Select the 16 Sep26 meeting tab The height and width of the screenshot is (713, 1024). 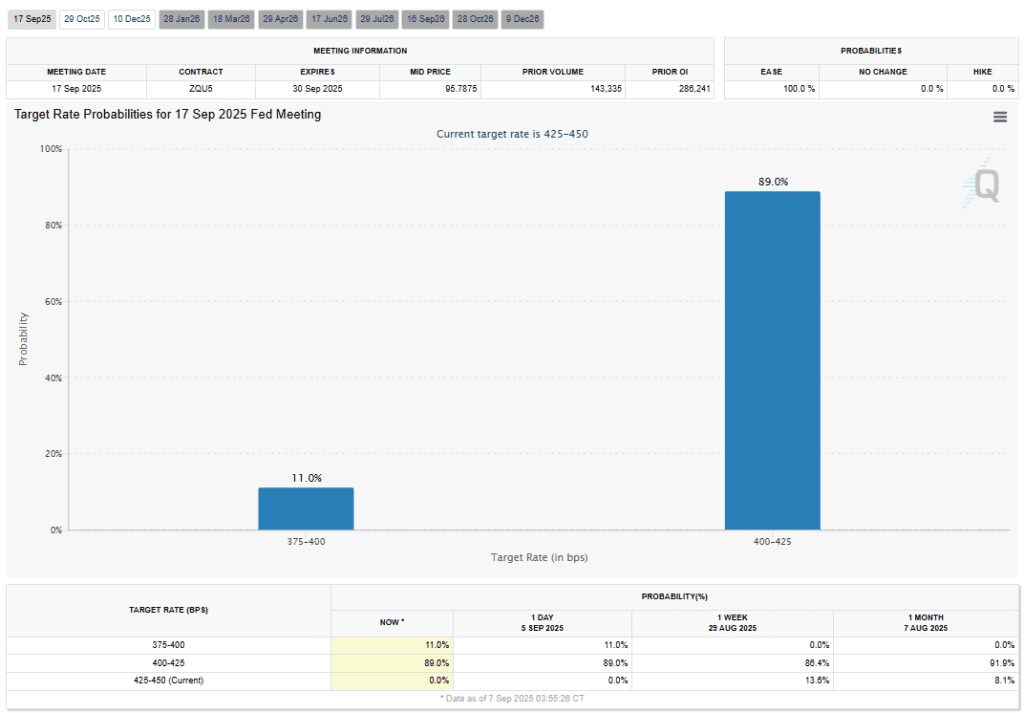click(426, 19)
